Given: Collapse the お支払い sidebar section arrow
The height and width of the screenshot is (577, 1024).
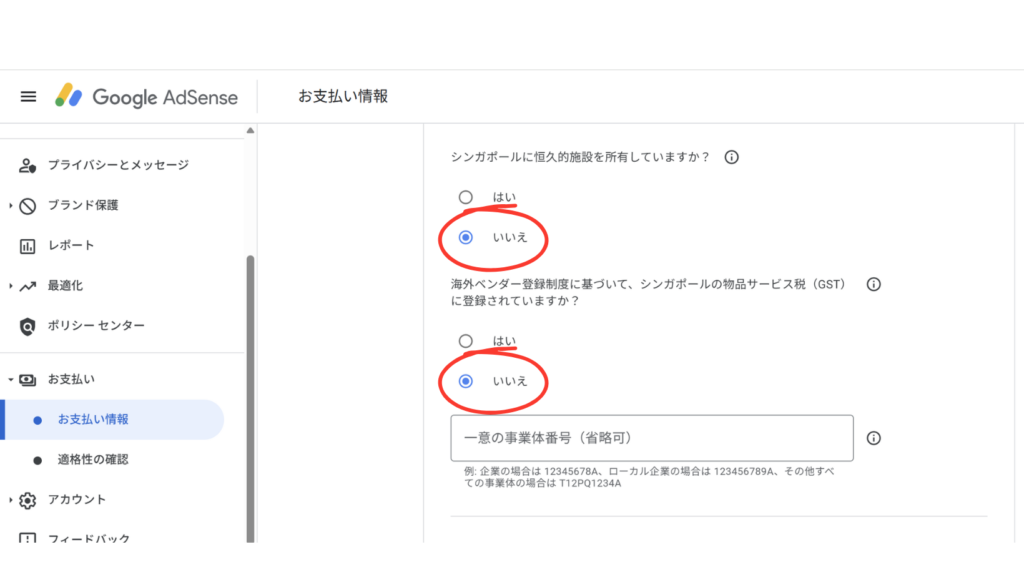Looking at the screenshot, I should 10,379.
